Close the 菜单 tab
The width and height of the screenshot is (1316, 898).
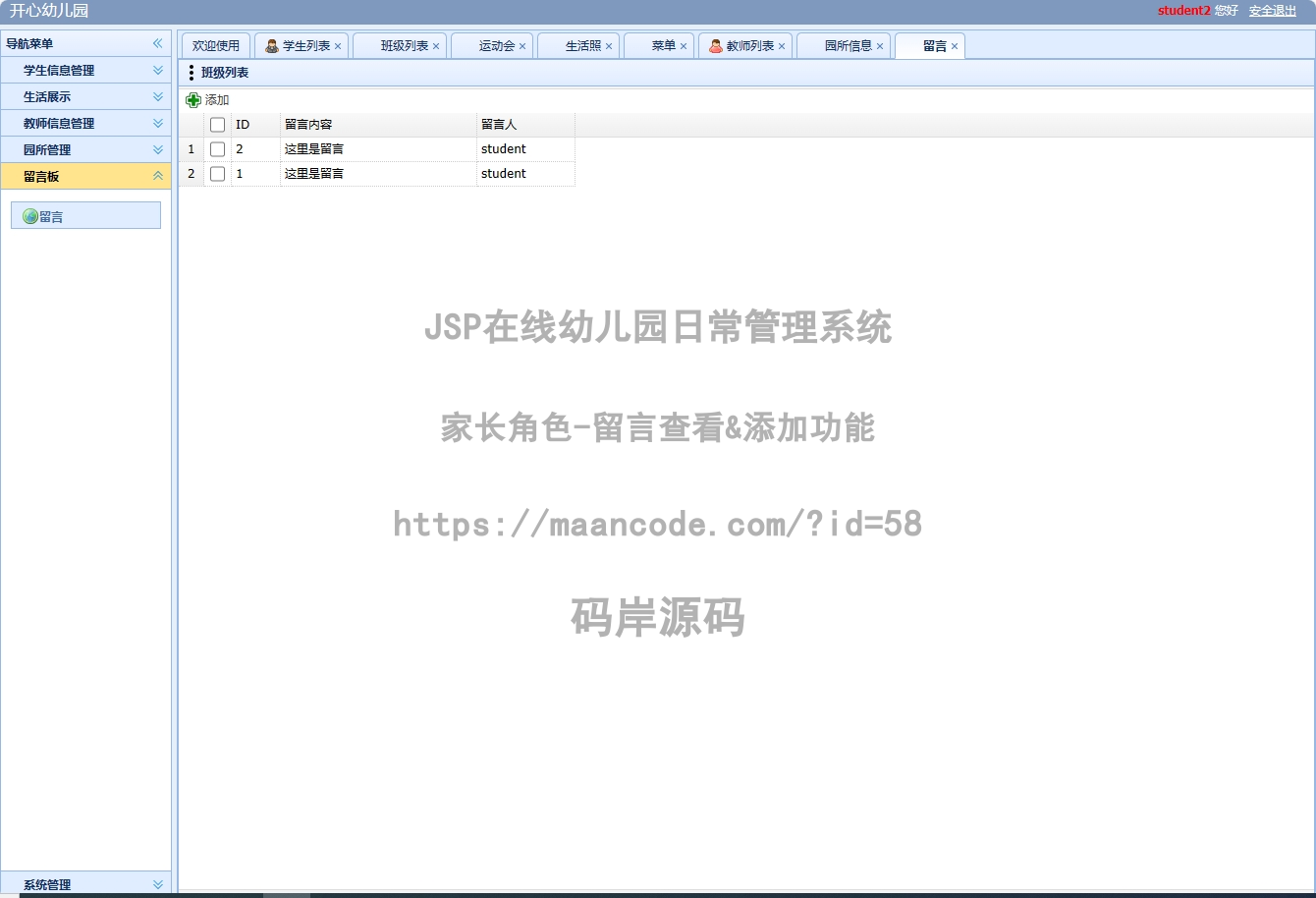(684, 46)
